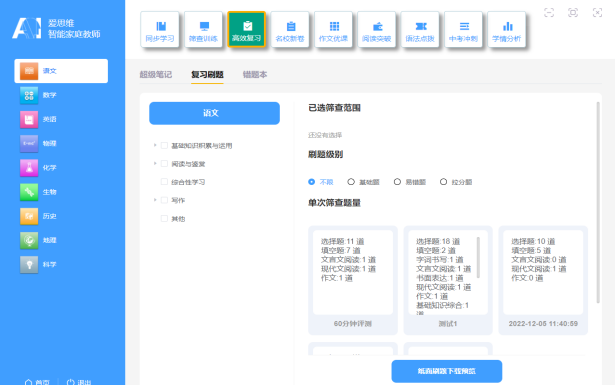Check the 综合性学习 checkbox
616x386 pixels.
tap(164, 182)
